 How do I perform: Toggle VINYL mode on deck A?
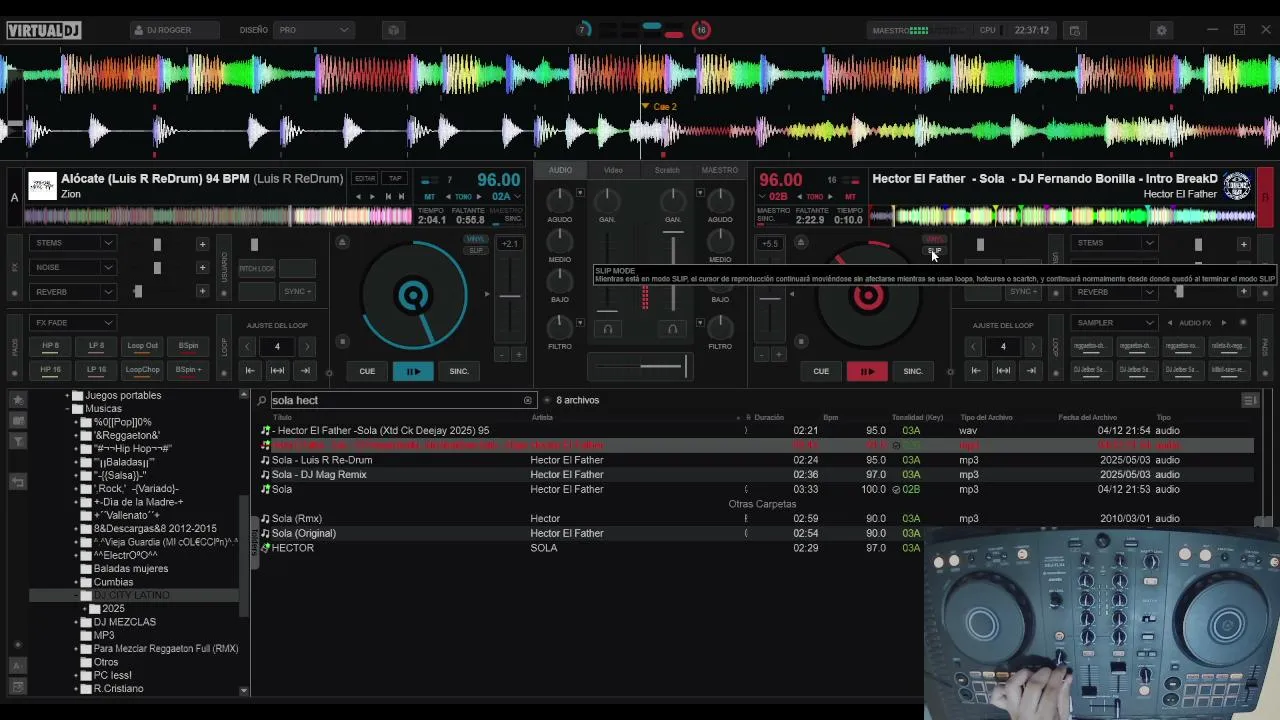click(x=476, y=240)
